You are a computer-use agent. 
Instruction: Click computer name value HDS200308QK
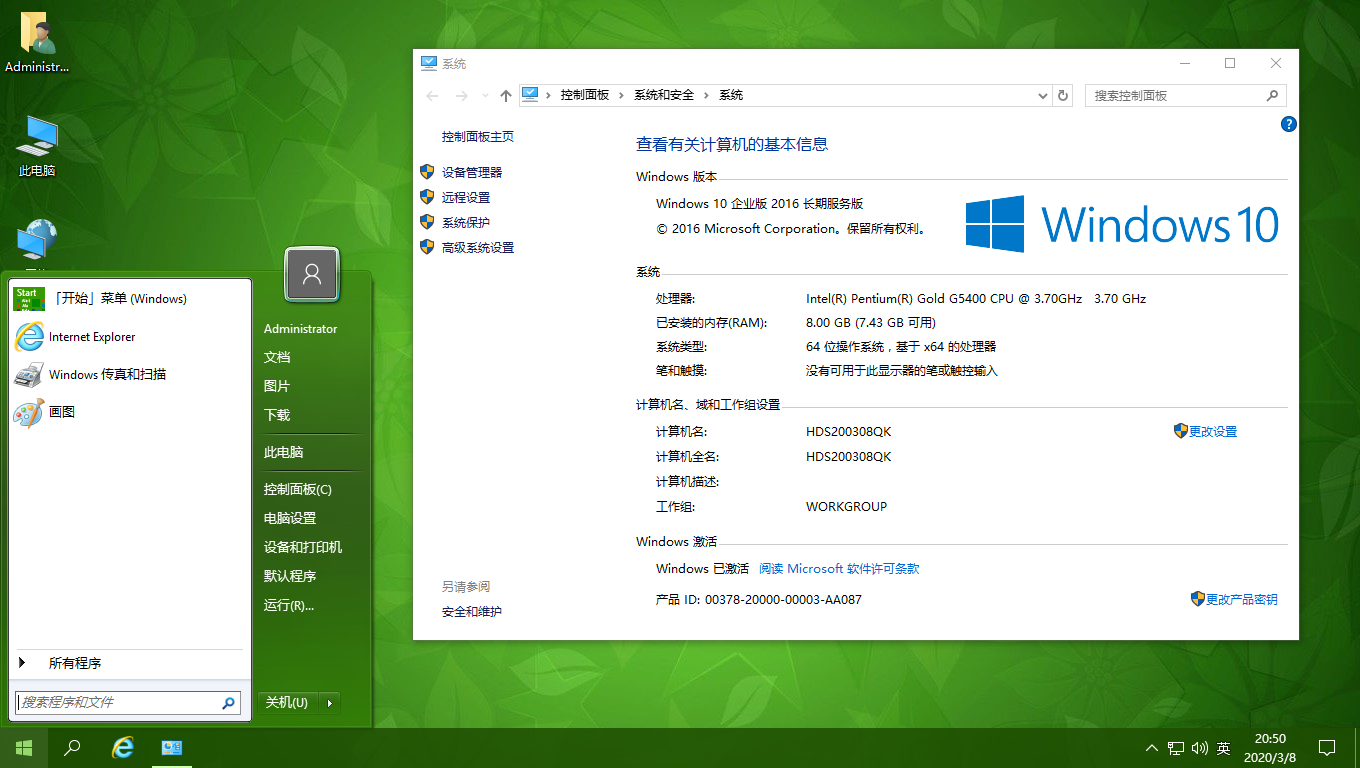pyautogui.click(x=848, y=431)
